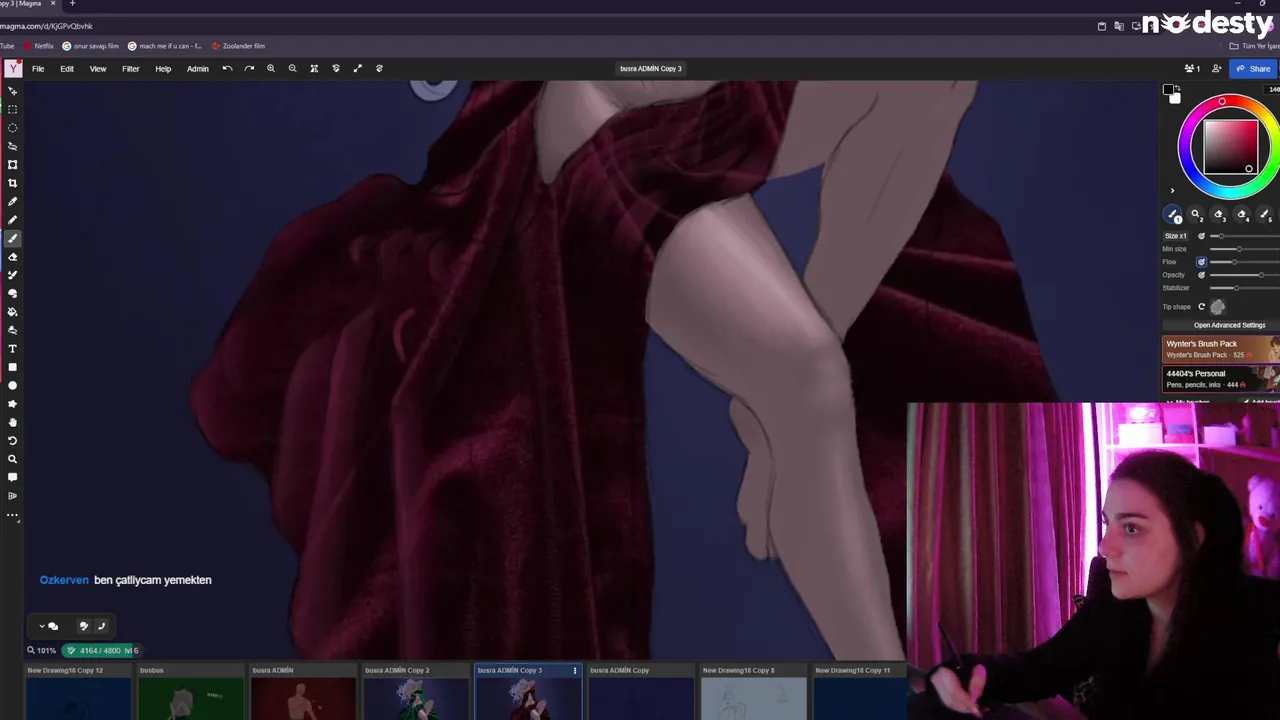
Task: Start voice call with phone icon
Action: (101, 626)
